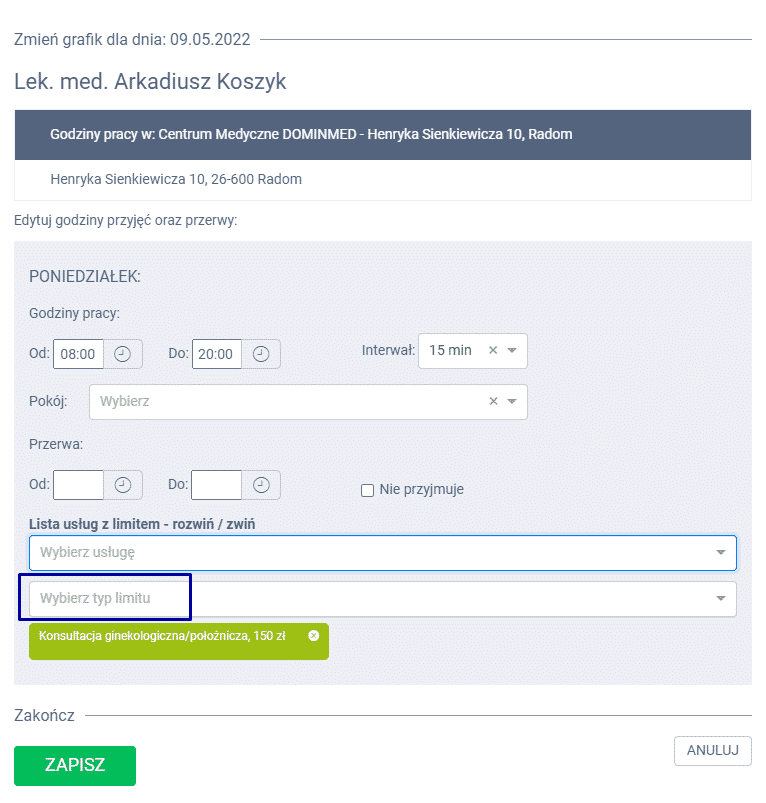Open clock picker for break end time
The height and width of the screenshot is (803, 766).
pyautogui.click(x=261, y=485)
